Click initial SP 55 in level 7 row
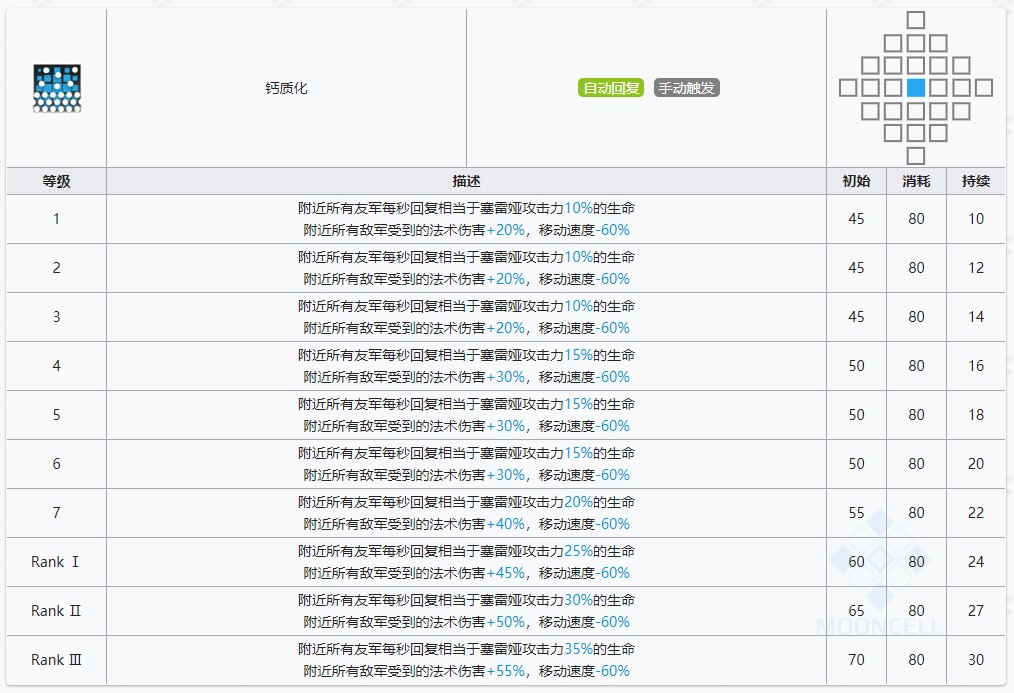 [x=856, y=513]
